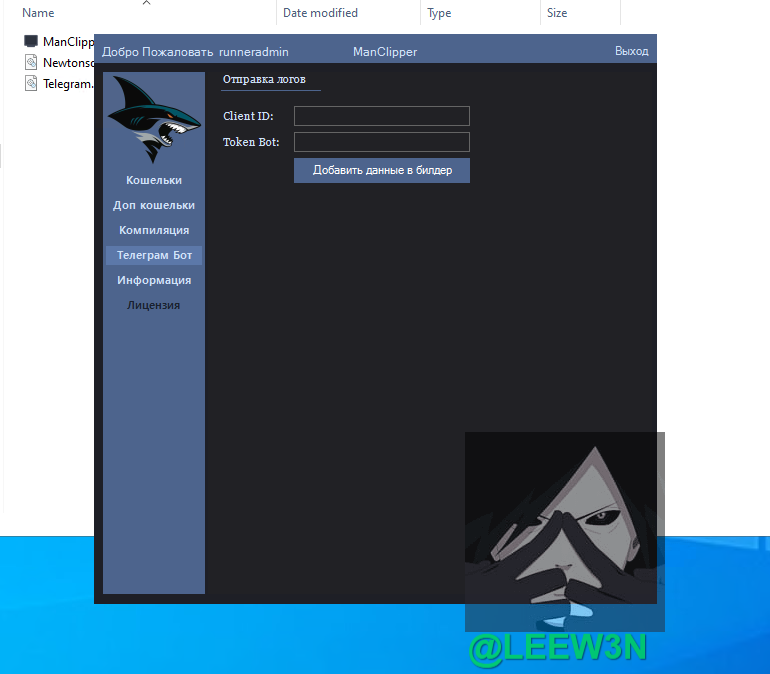Click the shark logo in the sidebar
The height and width of the screenshot is (674, 770).
click(x=153, y=118)
